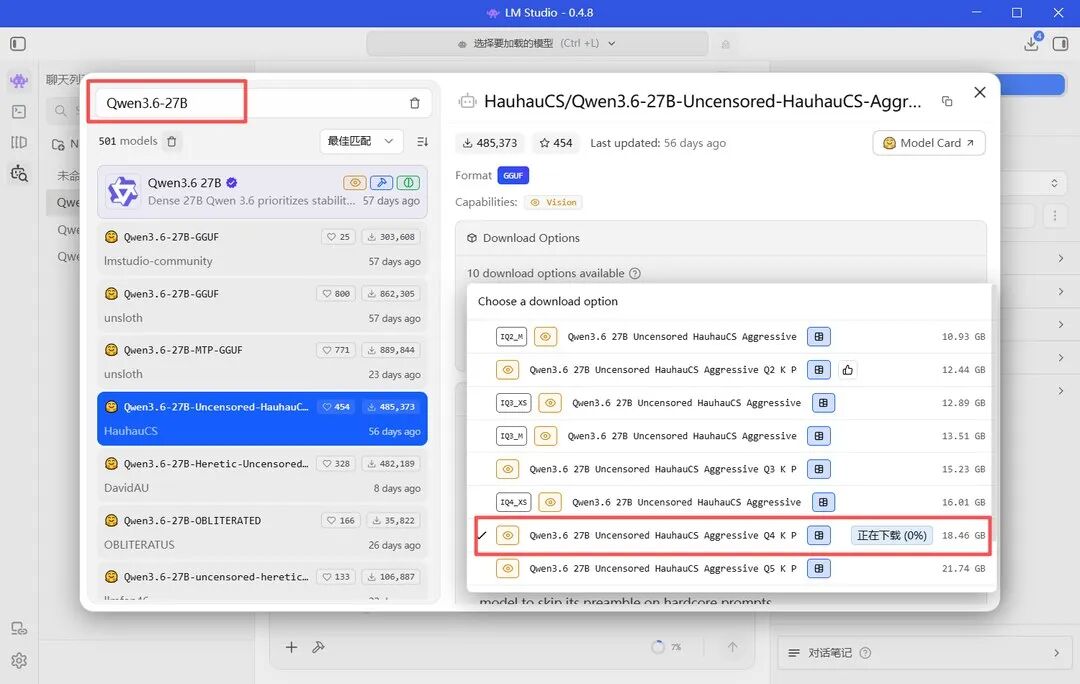Click the eject icon beside model selector
The width and height of the screenshot is (1080, 684).
coord(725,44)
